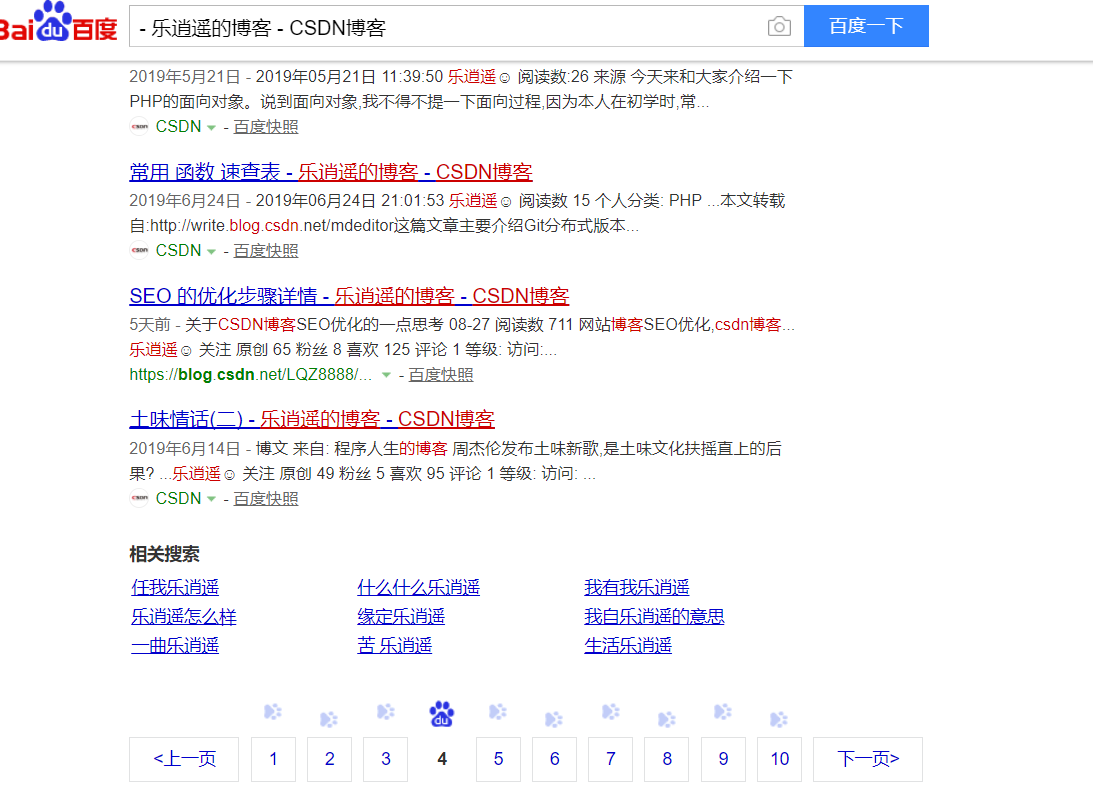Expand CSDN dropdown arrow under the 常用函数速查表 result
Image resolution: width=1093 pixels, height=802 pixels.
point(211,252)
